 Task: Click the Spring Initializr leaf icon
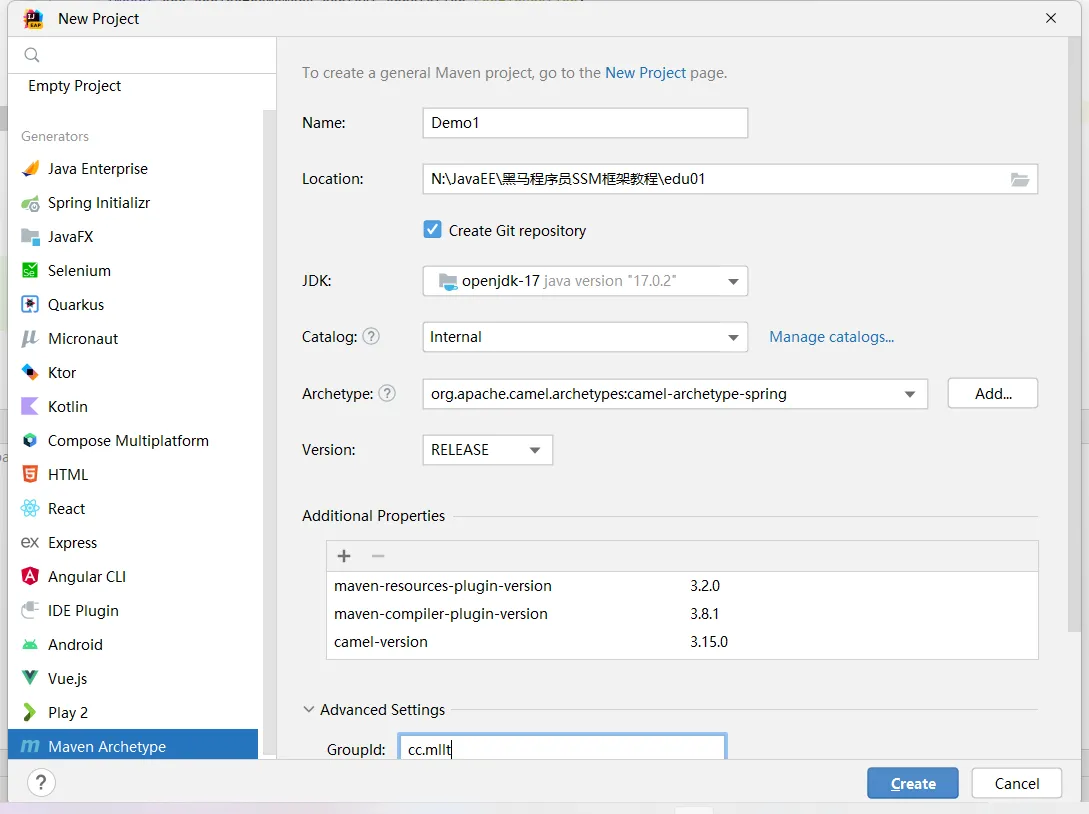30,203
